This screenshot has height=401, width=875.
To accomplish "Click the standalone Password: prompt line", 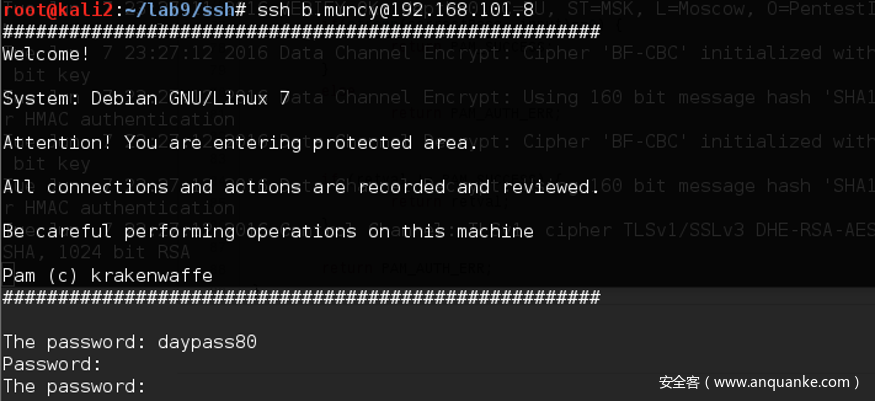I will tap(52, 364).
